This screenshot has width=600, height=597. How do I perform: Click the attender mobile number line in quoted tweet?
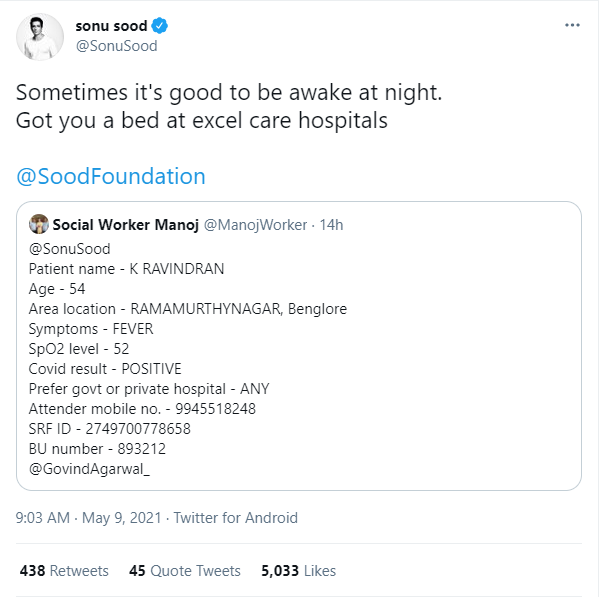(142, 408)
